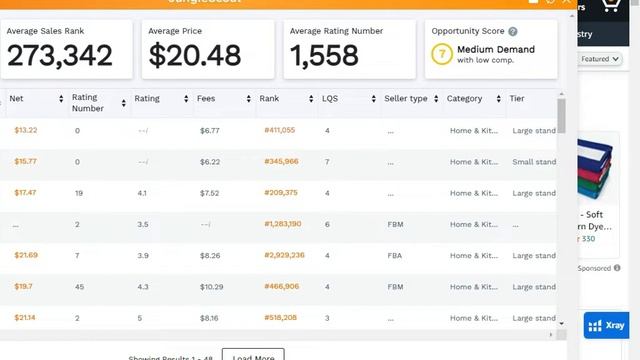This screenshot has width=640, height=360.
Task: Click the opportunity score 7 badge
Action: point(442,54)
